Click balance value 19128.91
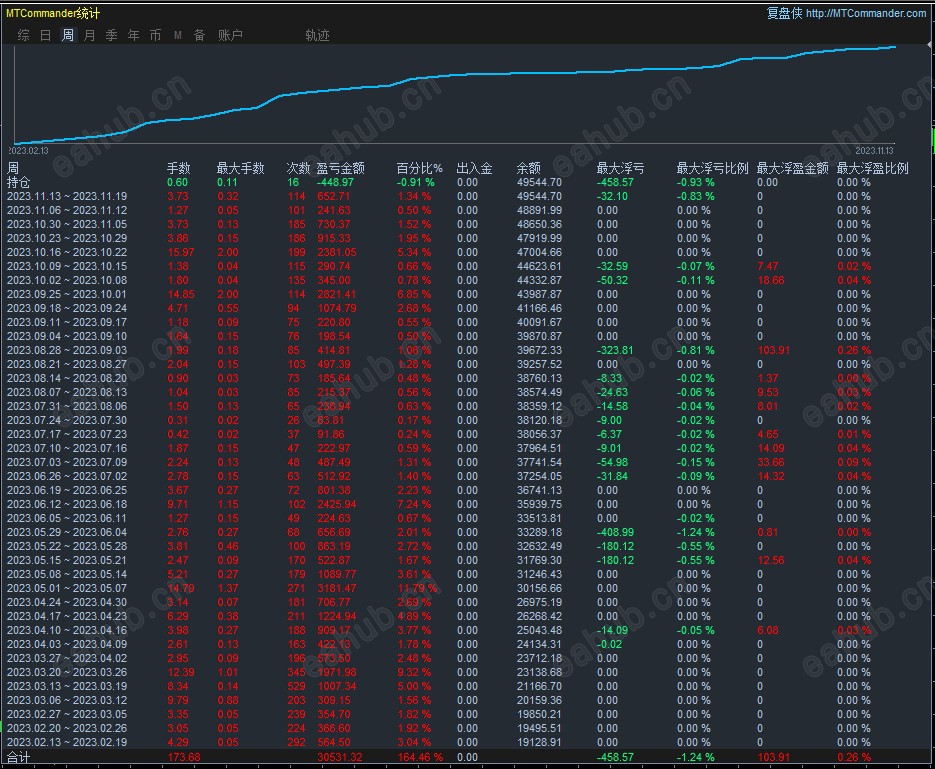Image resolution: width=935 pixels, height=769 pixels. pyautogui.click(x=539, y=742)
